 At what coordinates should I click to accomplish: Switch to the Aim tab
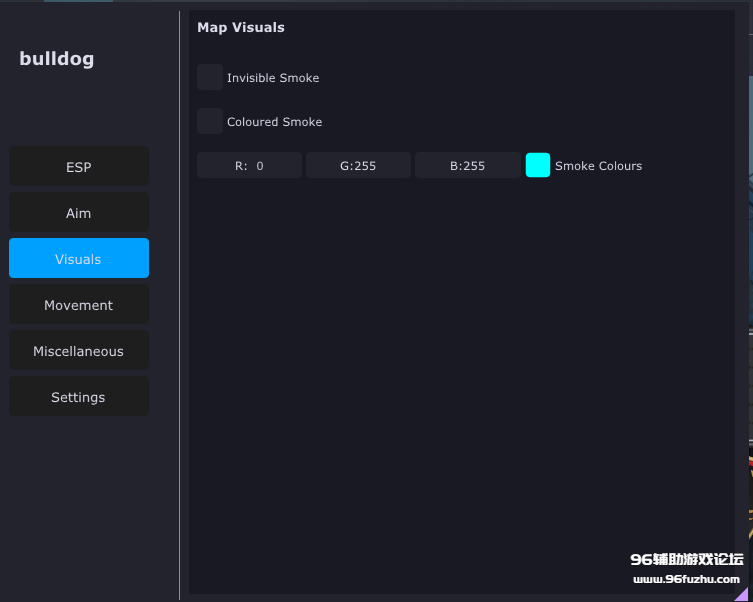[79, 213]
